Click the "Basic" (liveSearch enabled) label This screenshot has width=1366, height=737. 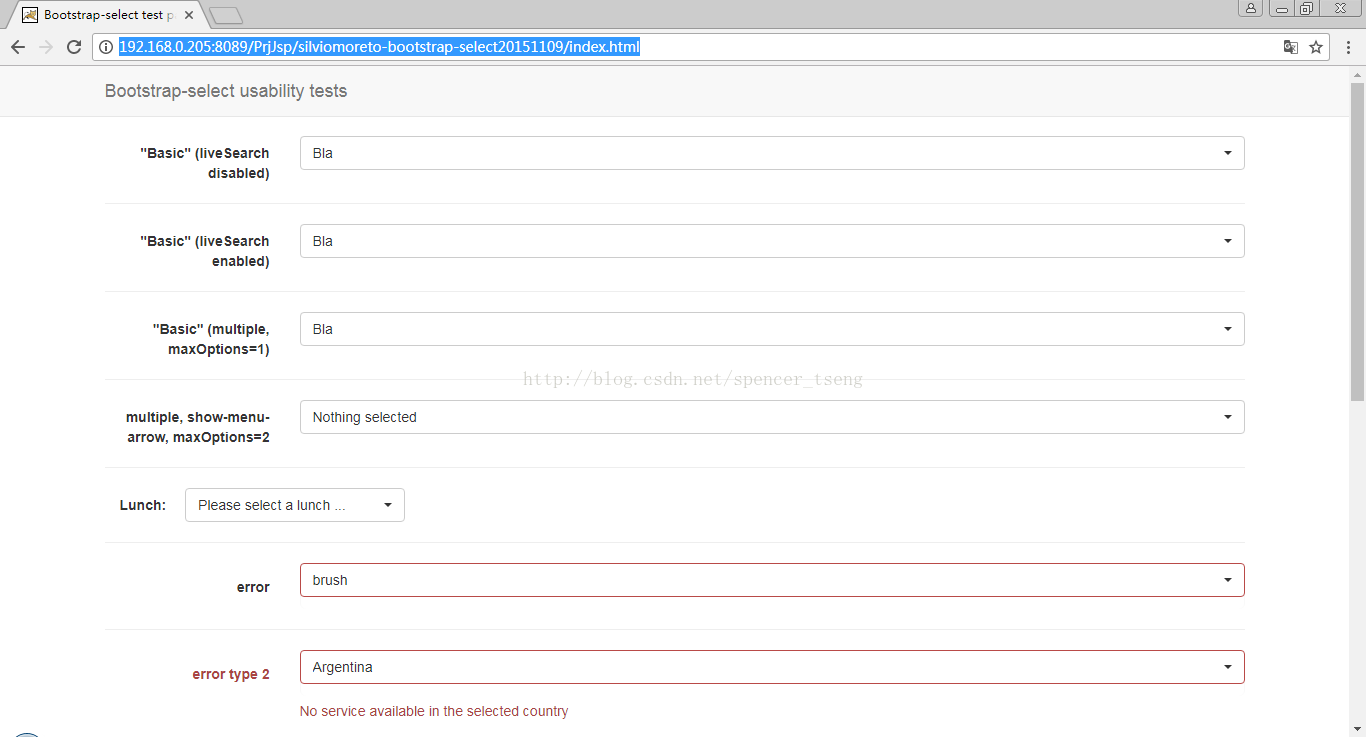point(205,251)
